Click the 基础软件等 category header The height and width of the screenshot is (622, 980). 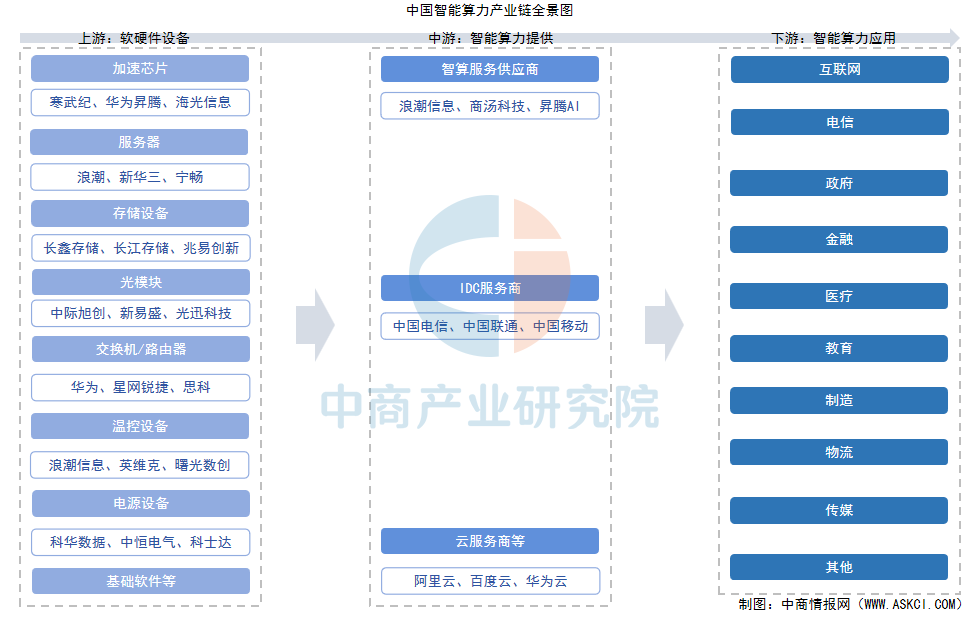click(x=141, y=581)
